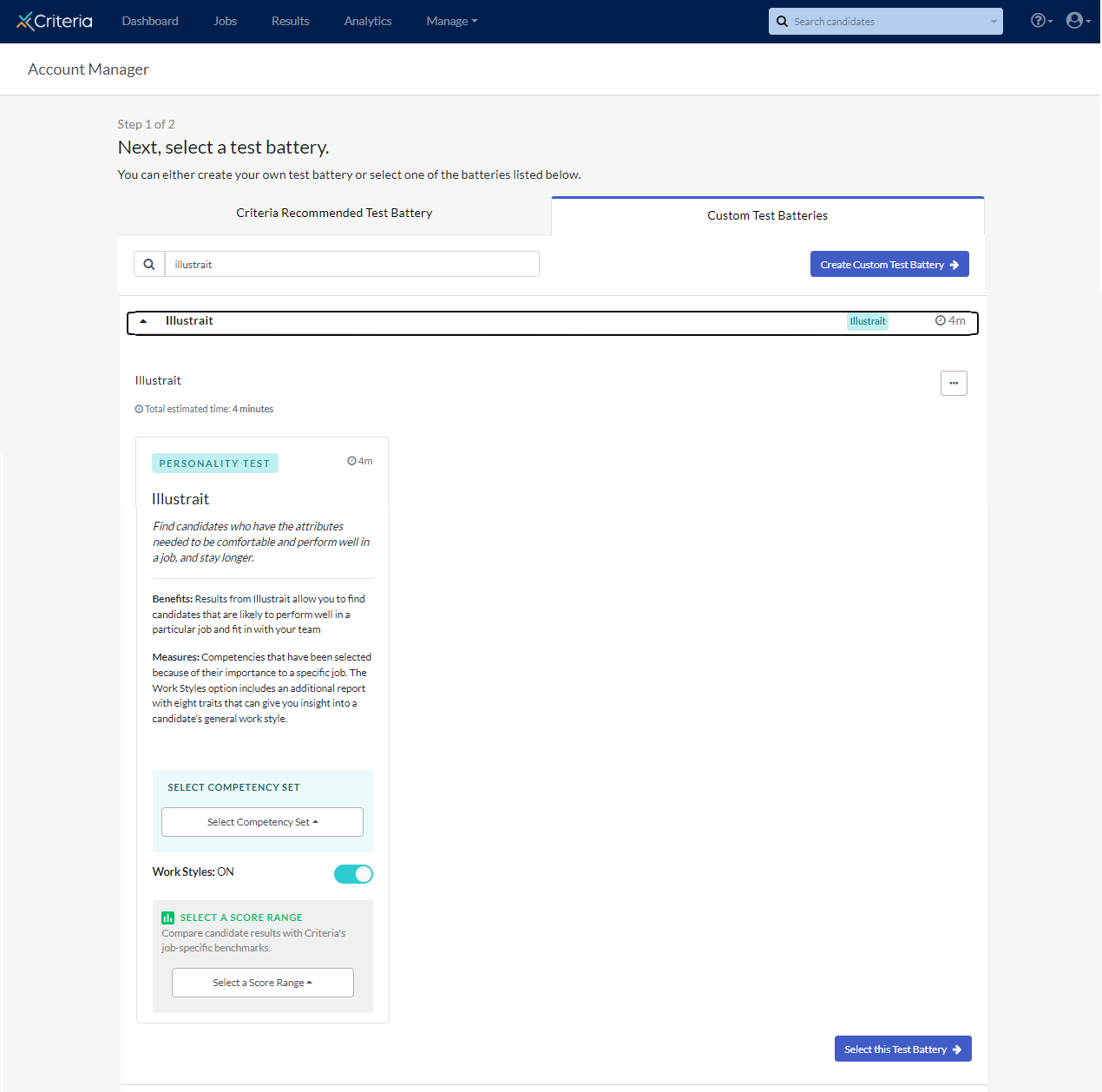Click the Step 1 of 2 text
This screenshot has height=1092, width=1102.
pyautogui.click(x=146, y=124)
